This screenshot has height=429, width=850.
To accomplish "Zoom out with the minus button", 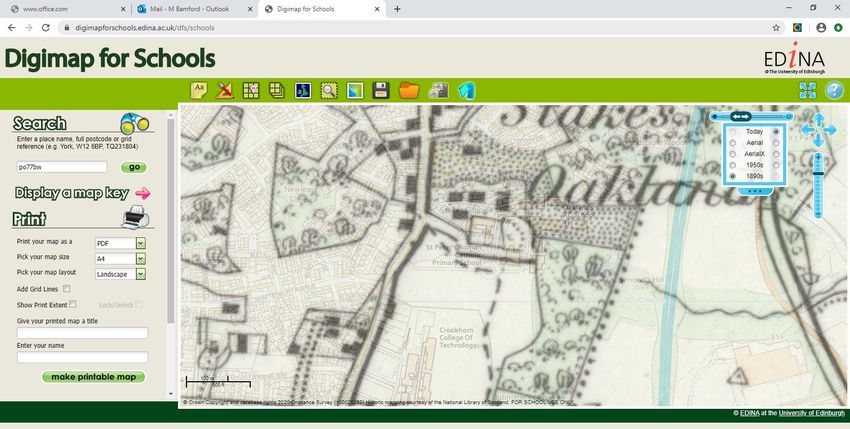I will pyautogui.click(x=819, y=214).
